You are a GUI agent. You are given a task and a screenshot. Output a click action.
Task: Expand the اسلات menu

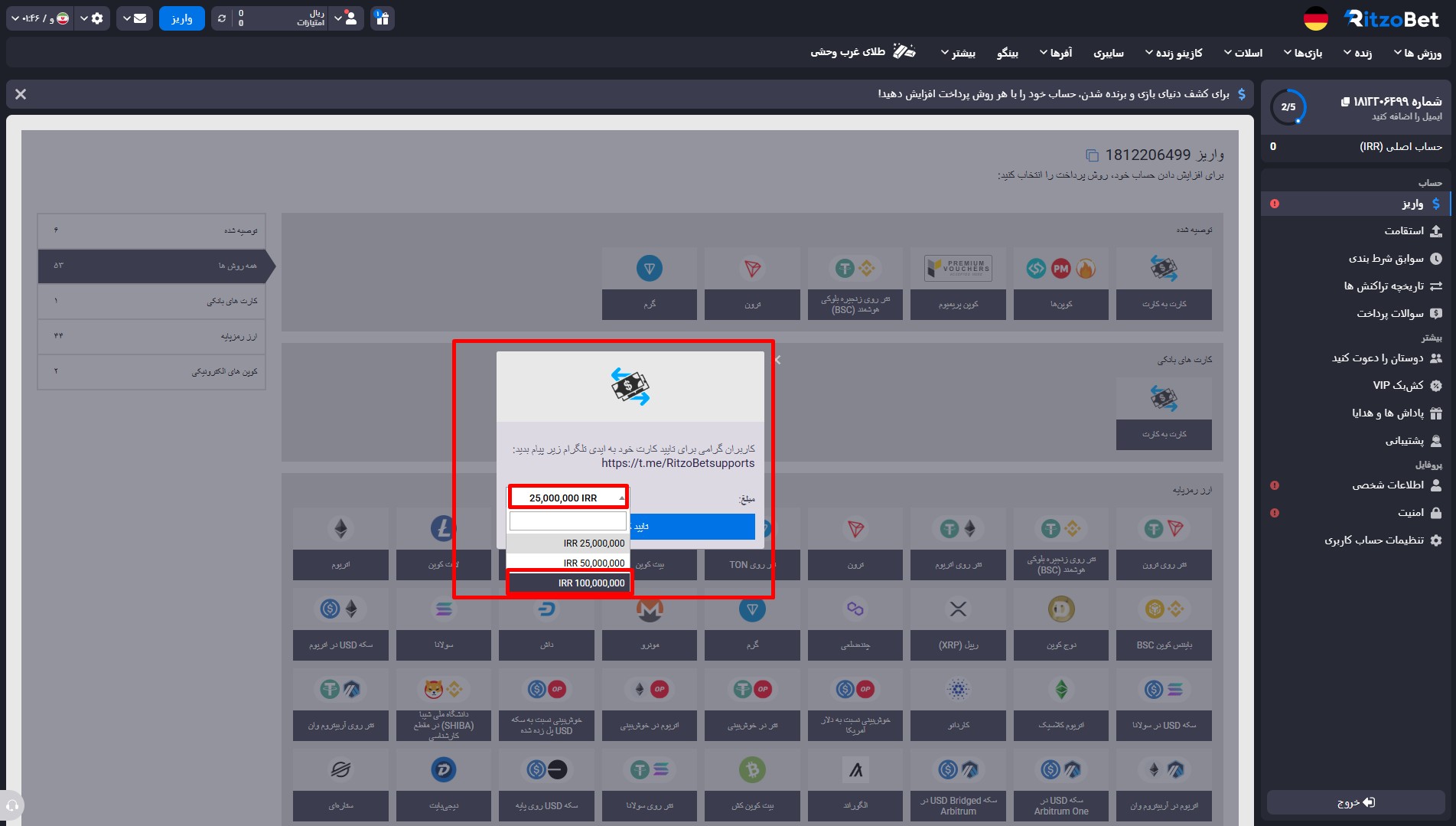[x=1243, y=53]
